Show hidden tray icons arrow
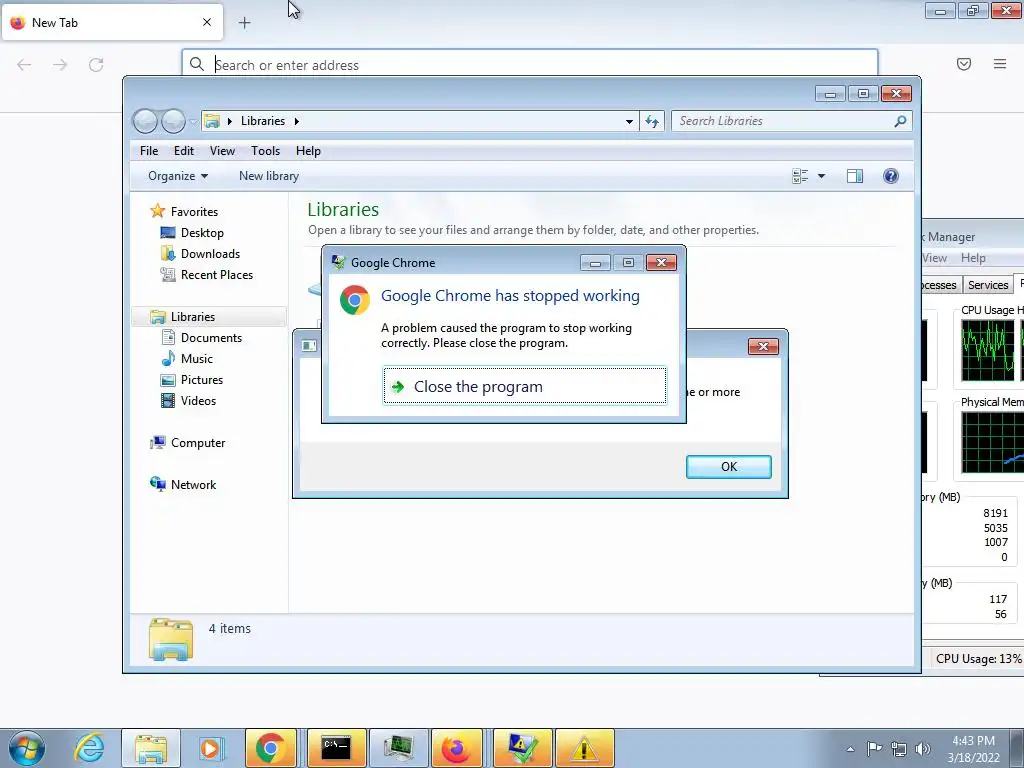The height and width of the screenshot is (768, 1024). click(850, 749)
